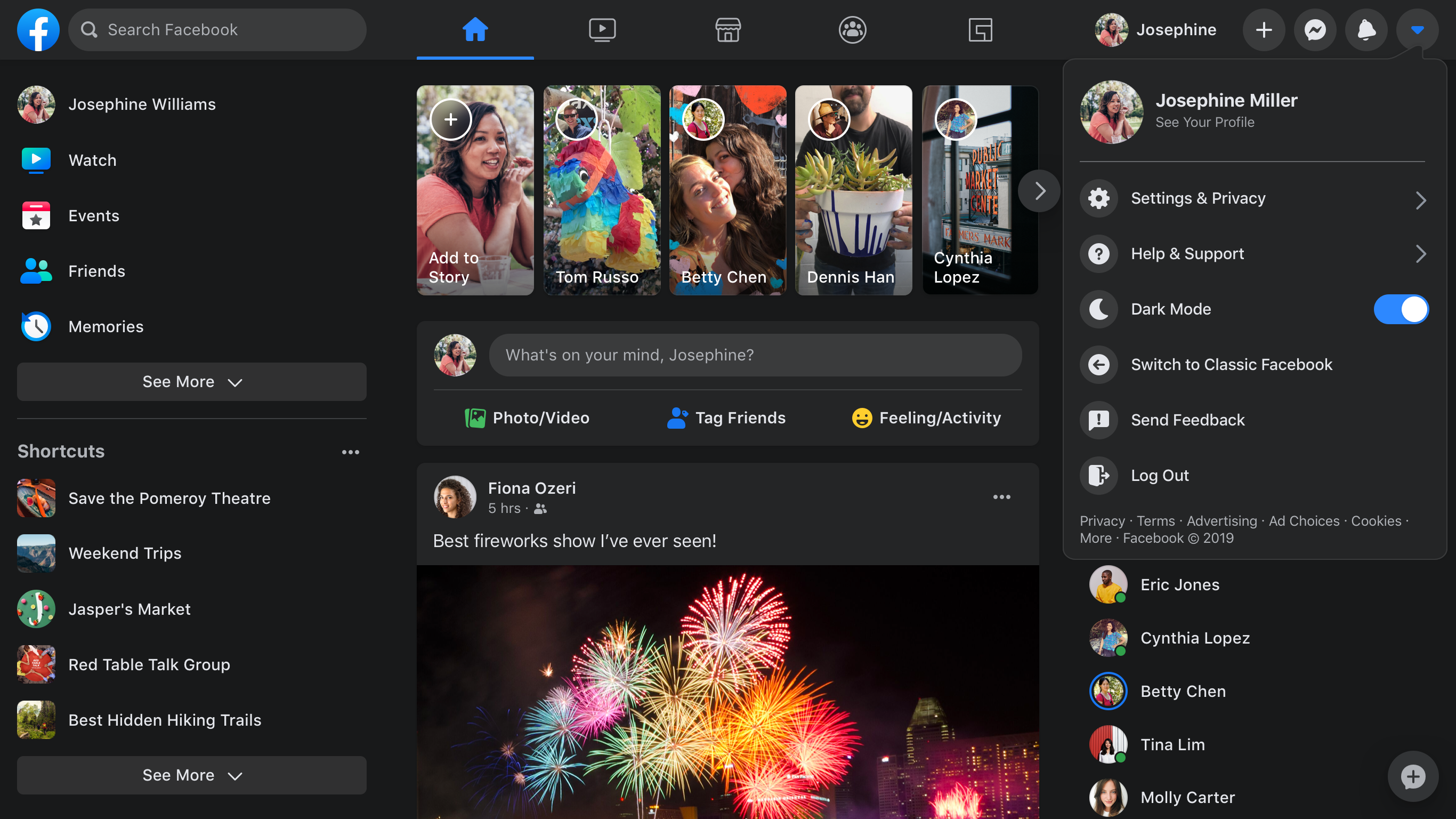1456x819 pixels.
Task: Toggle Dark Mode off in the account menu
Action: pyautogui.click(x=1401, y=309)
